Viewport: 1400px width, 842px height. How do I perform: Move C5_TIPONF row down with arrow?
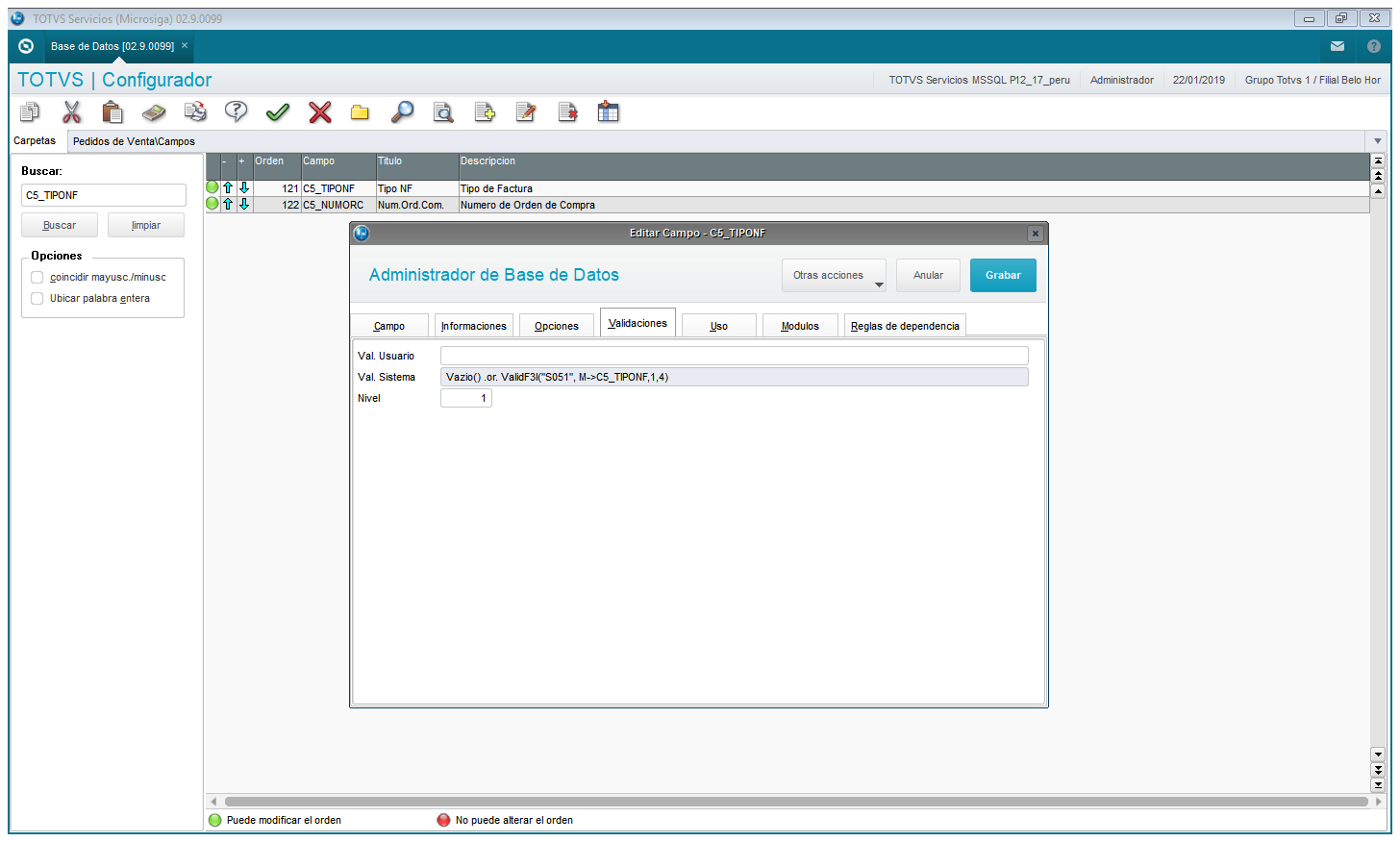244,188
